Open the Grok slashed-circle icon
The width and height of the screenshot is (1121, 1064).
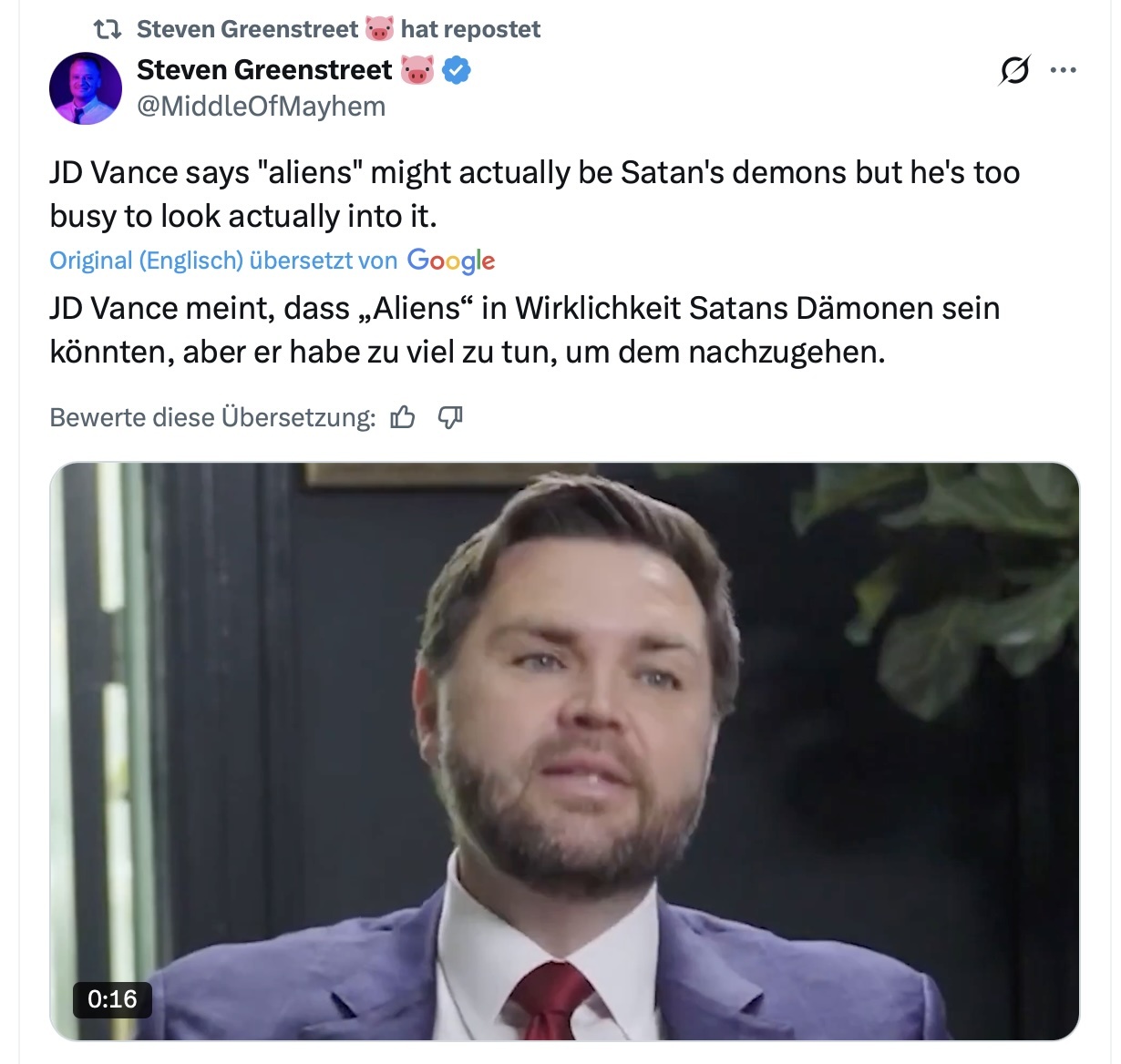(1014, 70)
